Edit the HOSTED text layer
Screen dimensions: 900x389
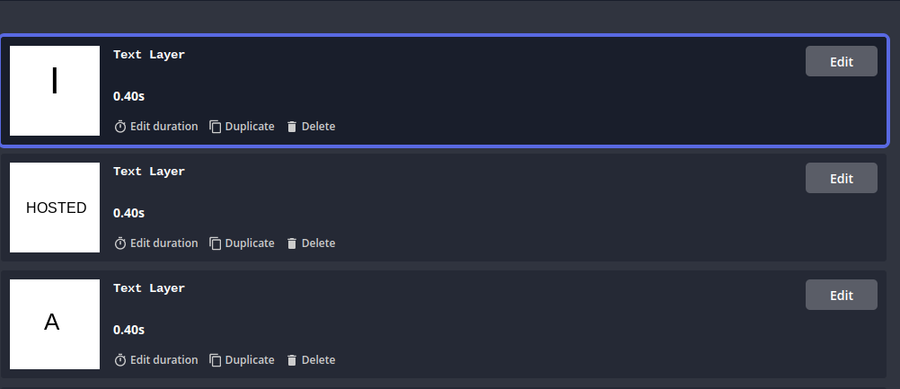click(841, 178)
